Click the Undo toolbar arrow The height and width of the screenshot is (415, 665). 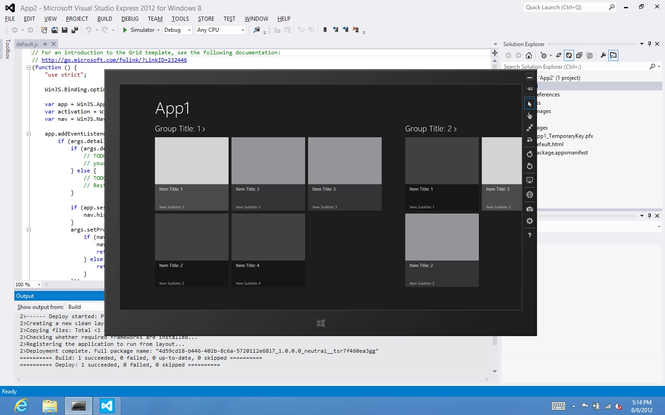click(x=88, y=30)
